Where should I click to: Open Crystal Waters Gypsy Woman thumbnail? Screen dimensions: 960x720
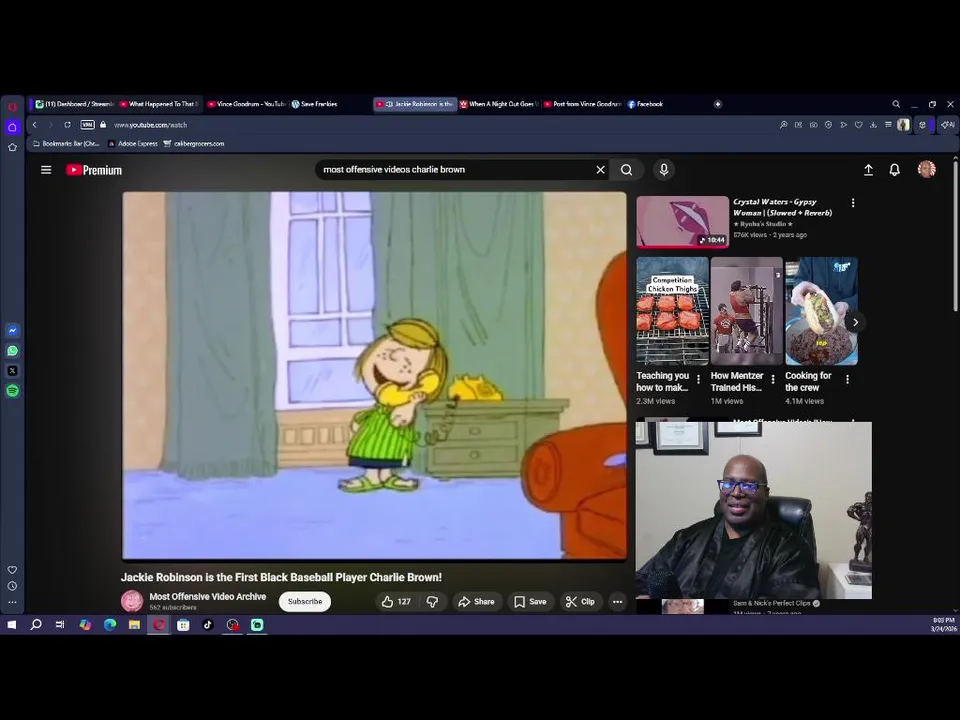pyautogui.click(x=683, y=222)
